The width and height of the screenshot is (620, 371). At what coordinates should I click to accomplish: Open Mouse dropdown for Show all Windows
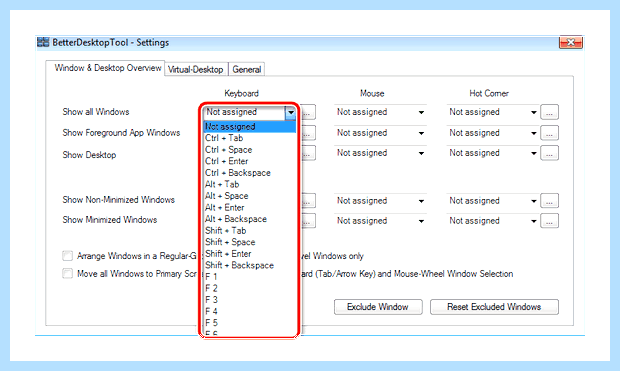(x=380, y=112)
